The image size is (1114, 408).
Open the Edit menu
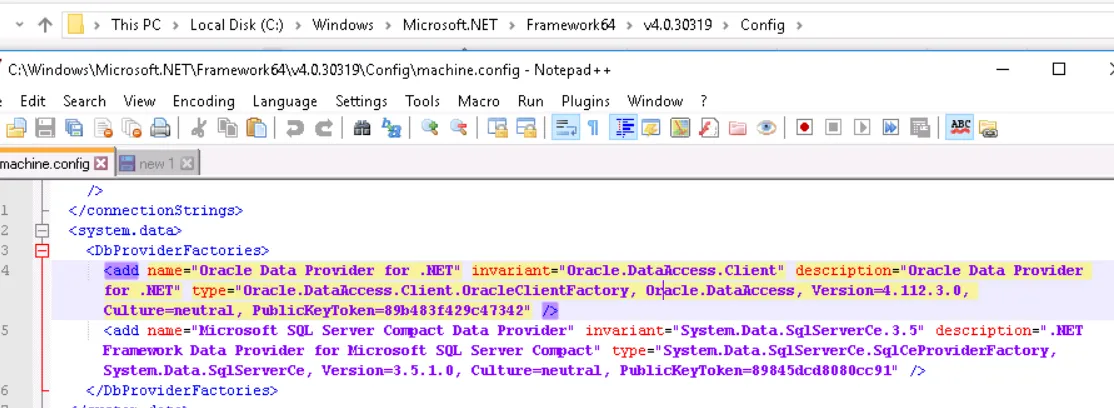point(33,101)
